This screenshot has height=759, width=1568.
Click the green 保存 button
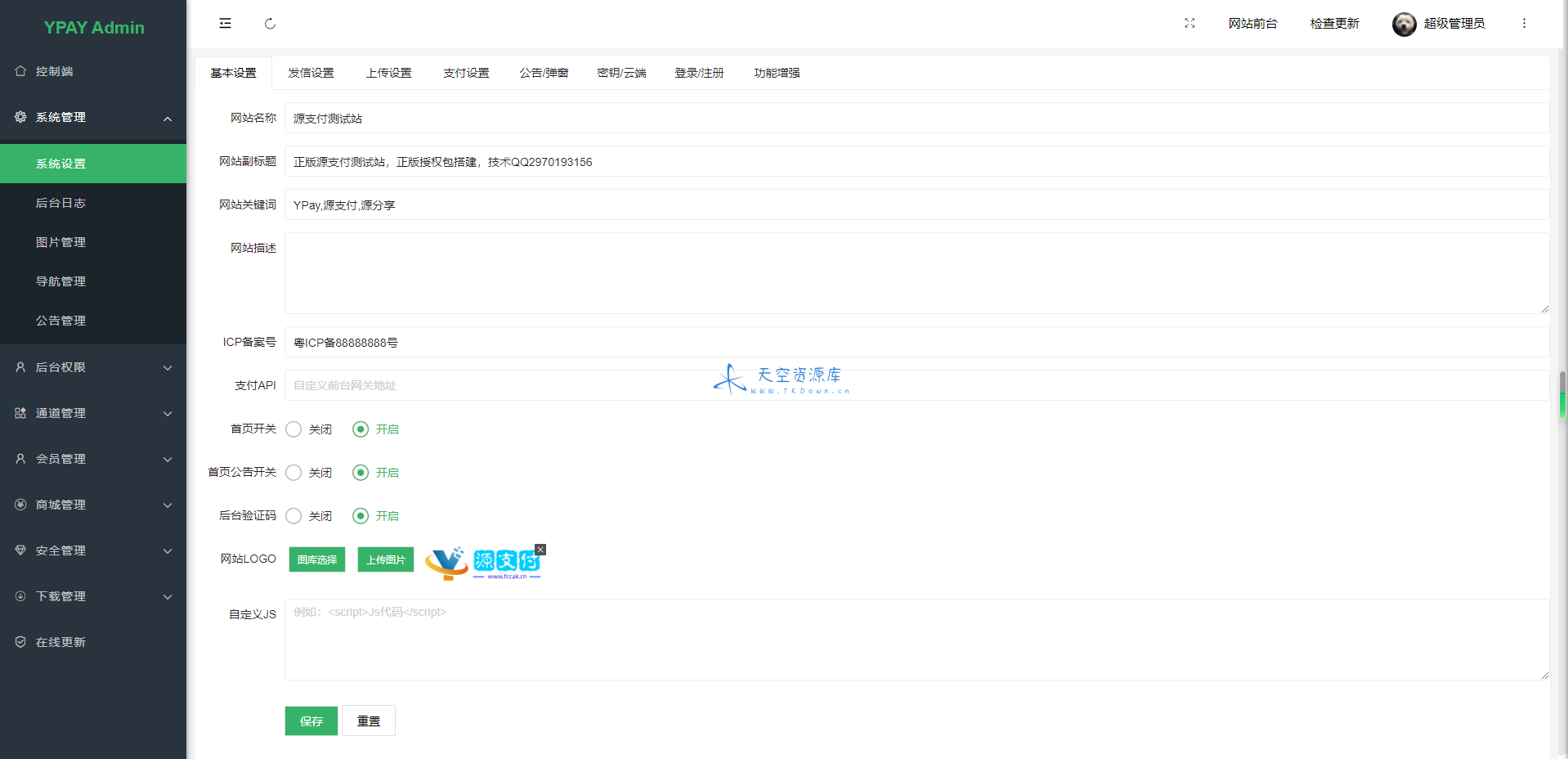(311, 721)
